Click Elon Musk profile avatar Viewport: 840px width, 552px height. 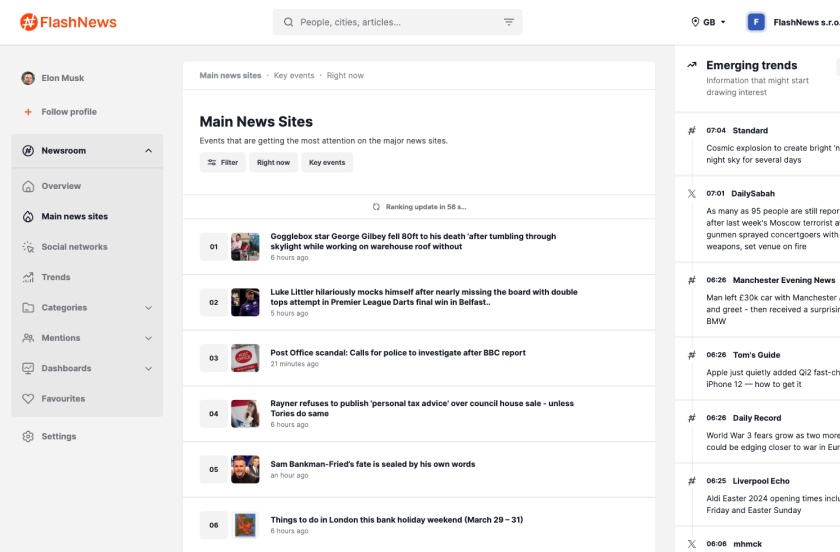(x=28, y=78)
